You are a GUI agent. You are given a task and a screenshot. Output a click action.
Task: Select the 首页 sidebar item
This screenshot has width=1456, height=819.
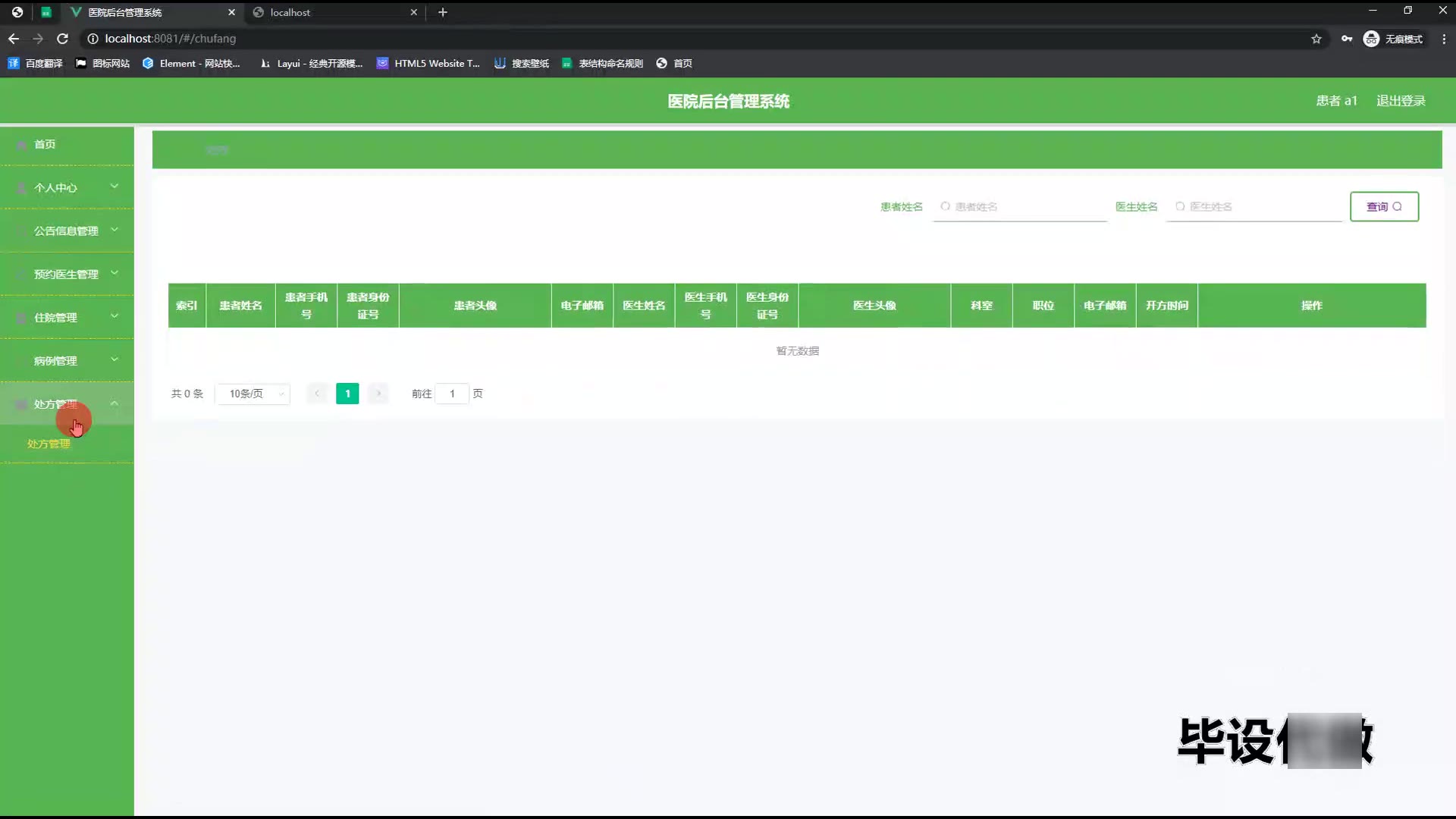tap(45, 144)
